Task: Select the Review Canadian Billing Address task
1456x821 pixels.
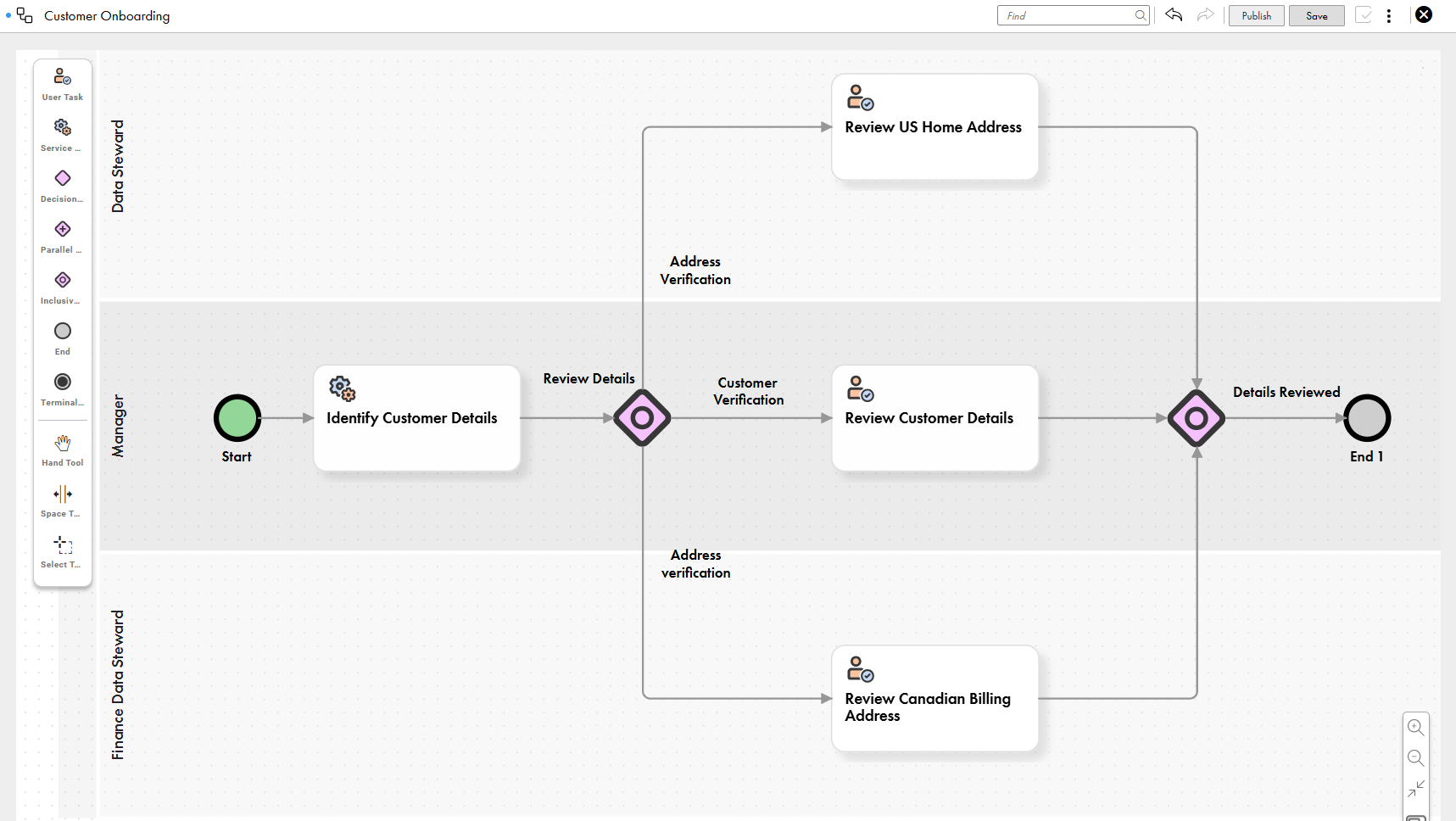Action: [x=935, y=699]
